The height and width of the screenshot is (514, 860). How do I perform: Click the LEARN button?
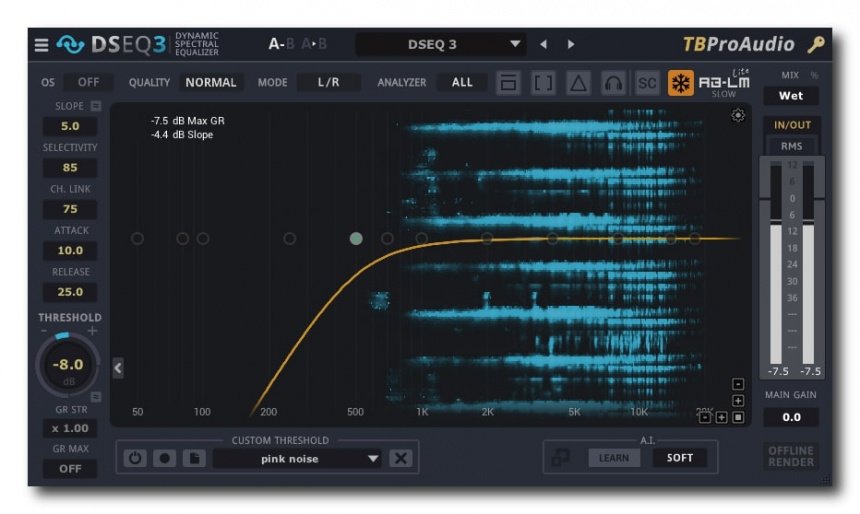point(614,457)
